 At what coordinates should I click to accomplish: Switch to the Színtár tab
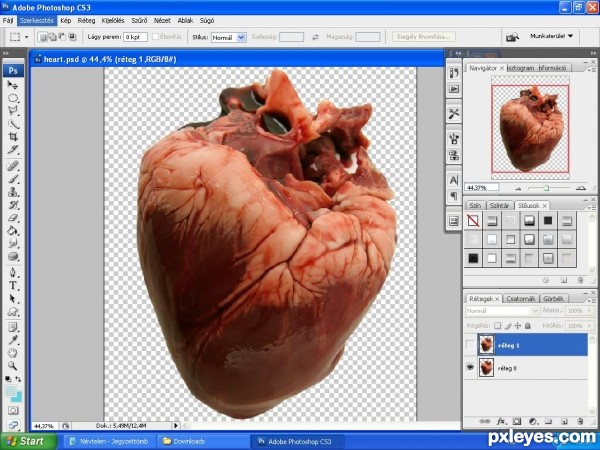pos(499,205)
